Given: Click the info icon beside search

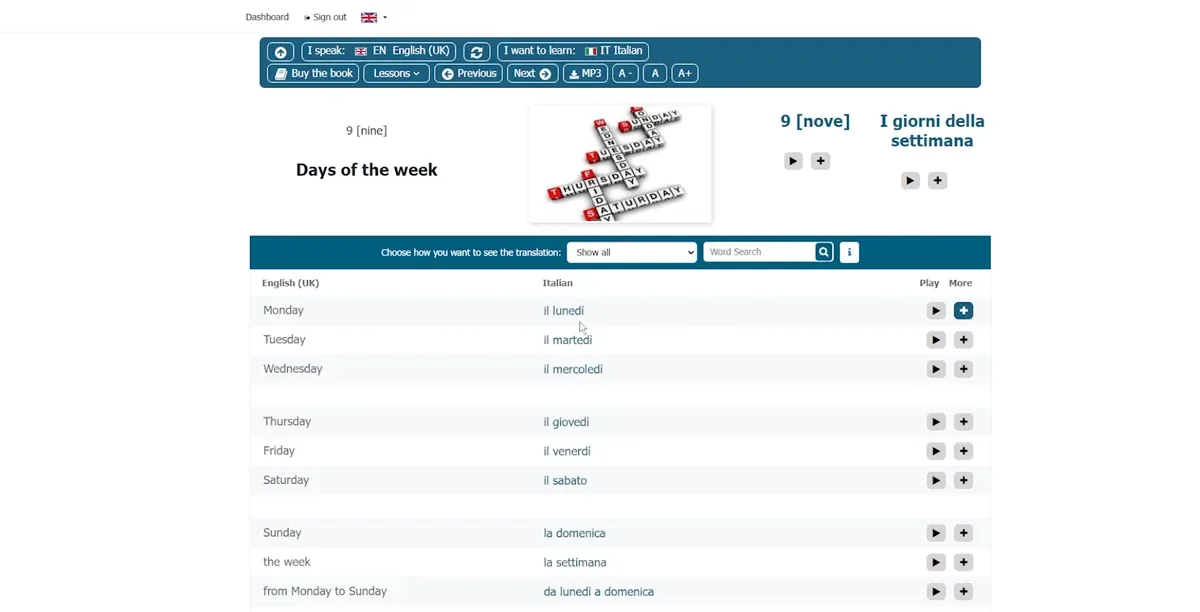Looking at the screenshot, I should pos(849,252).
